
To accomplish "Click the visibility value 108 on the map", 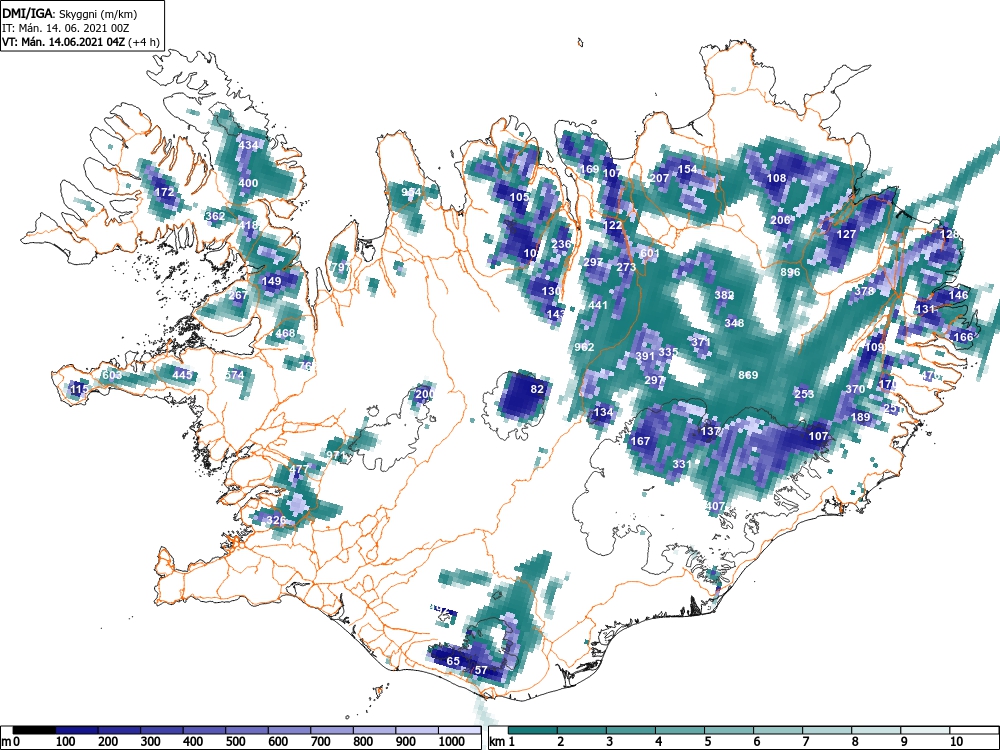I will pyautogui.click(x=776, y=178).
